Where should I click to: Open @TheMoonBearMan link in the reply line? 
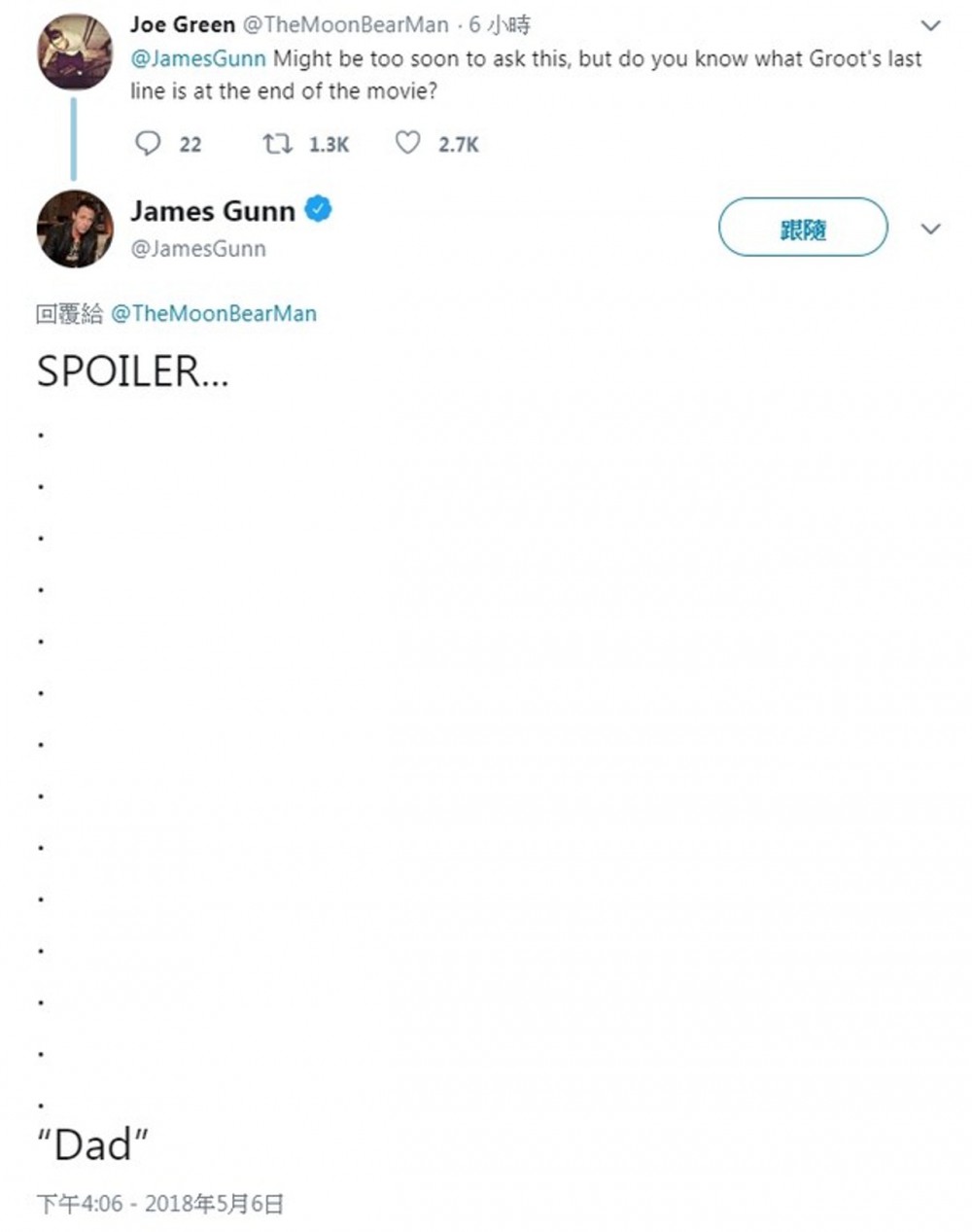tap(214, 313)
